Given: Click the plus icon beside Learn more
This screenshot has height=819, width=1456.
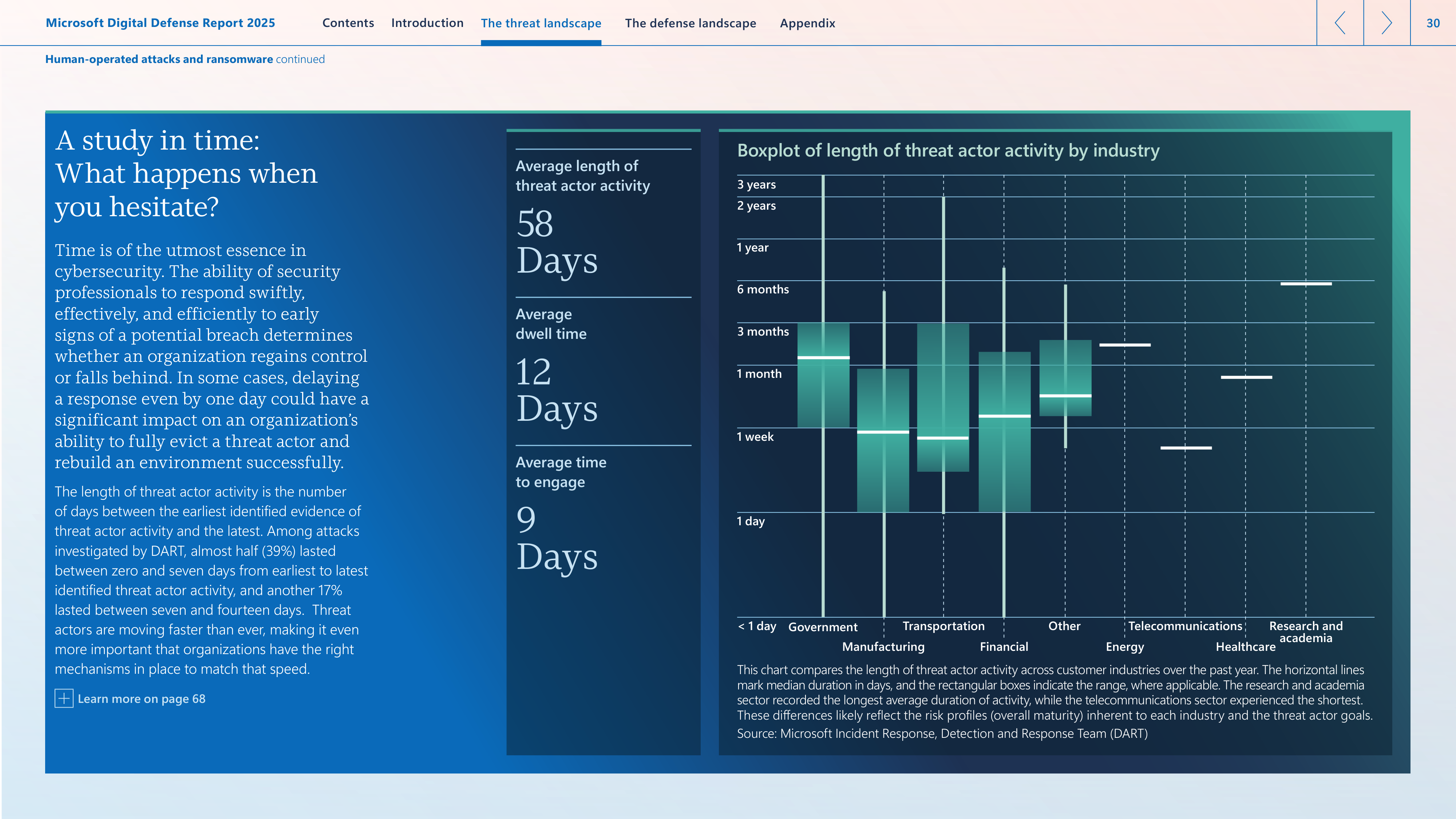Looking at the screenshot, I should pyautogui.click(x=64, y=699).
